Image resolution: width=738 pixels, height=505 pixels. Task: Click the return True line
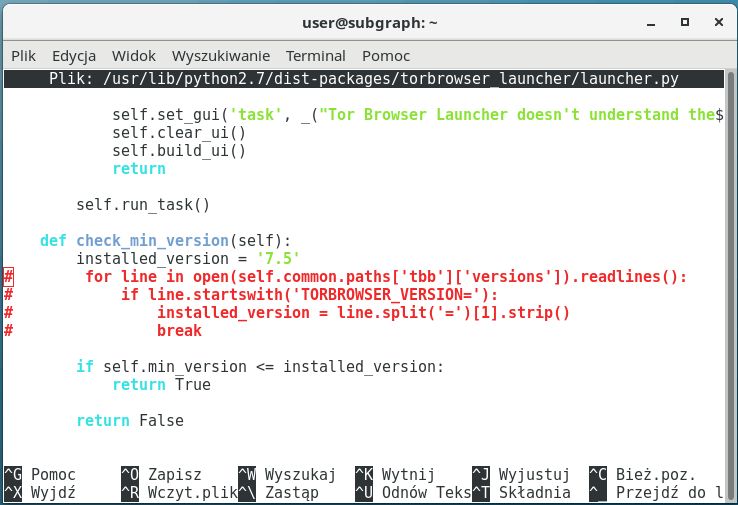(161, 385)
